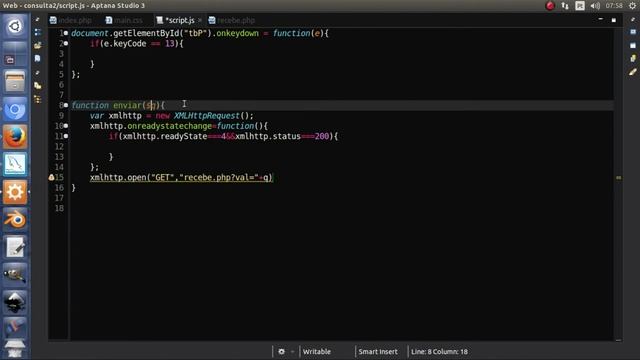Click the yellow warning mark in overview ruler
Image resolution: width=640 pixels, height=360 pixels.
tap(619, 178)
